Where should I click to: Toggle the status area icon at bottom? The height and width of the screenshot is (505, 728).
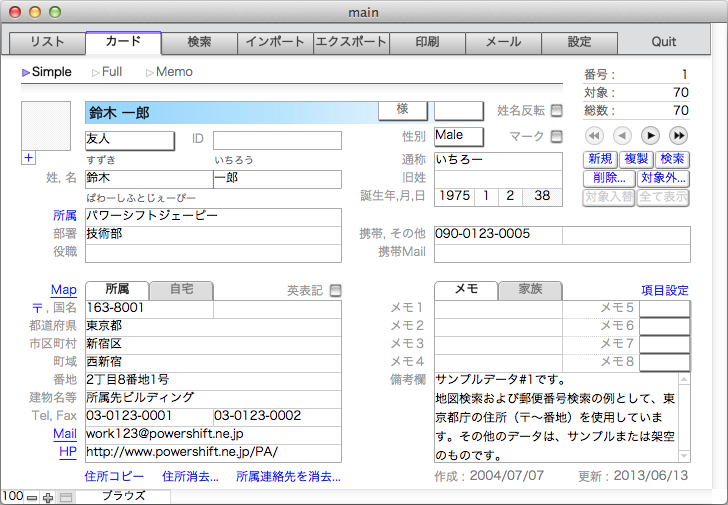(x=65, y=497)
